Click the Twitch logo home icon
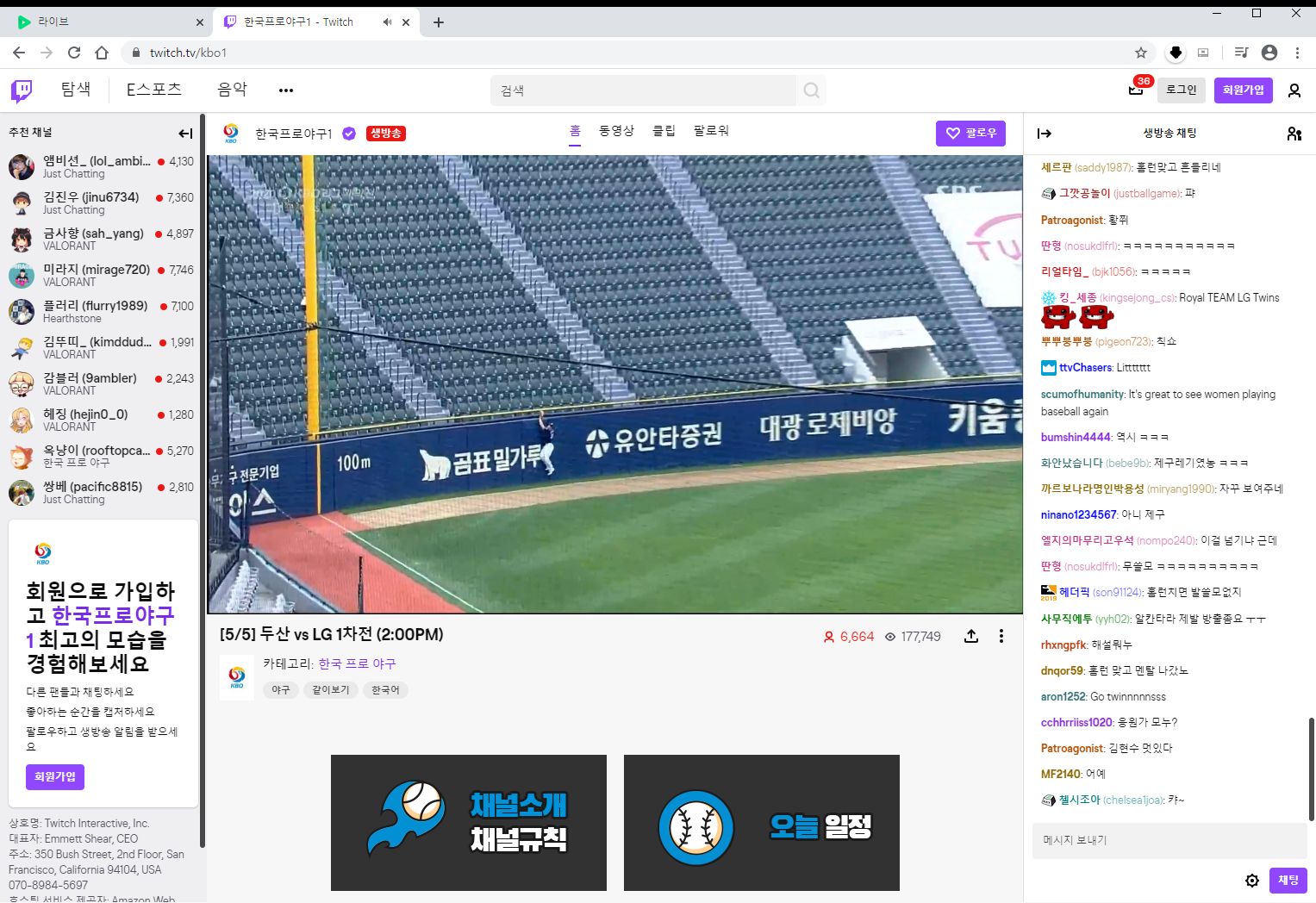 click(22, 90)
